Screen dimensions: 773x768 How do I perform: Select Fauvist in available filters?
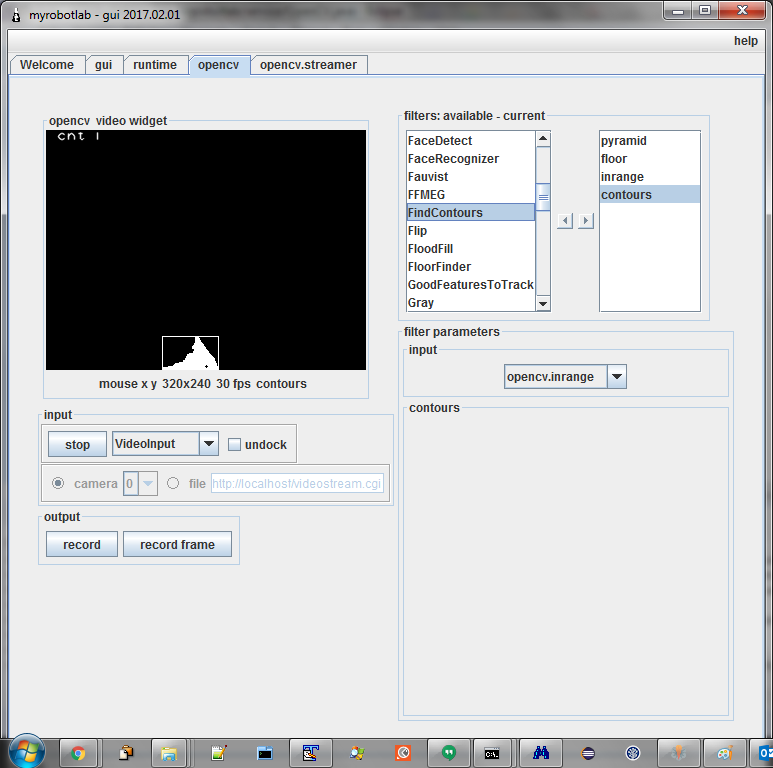[471, 177]
